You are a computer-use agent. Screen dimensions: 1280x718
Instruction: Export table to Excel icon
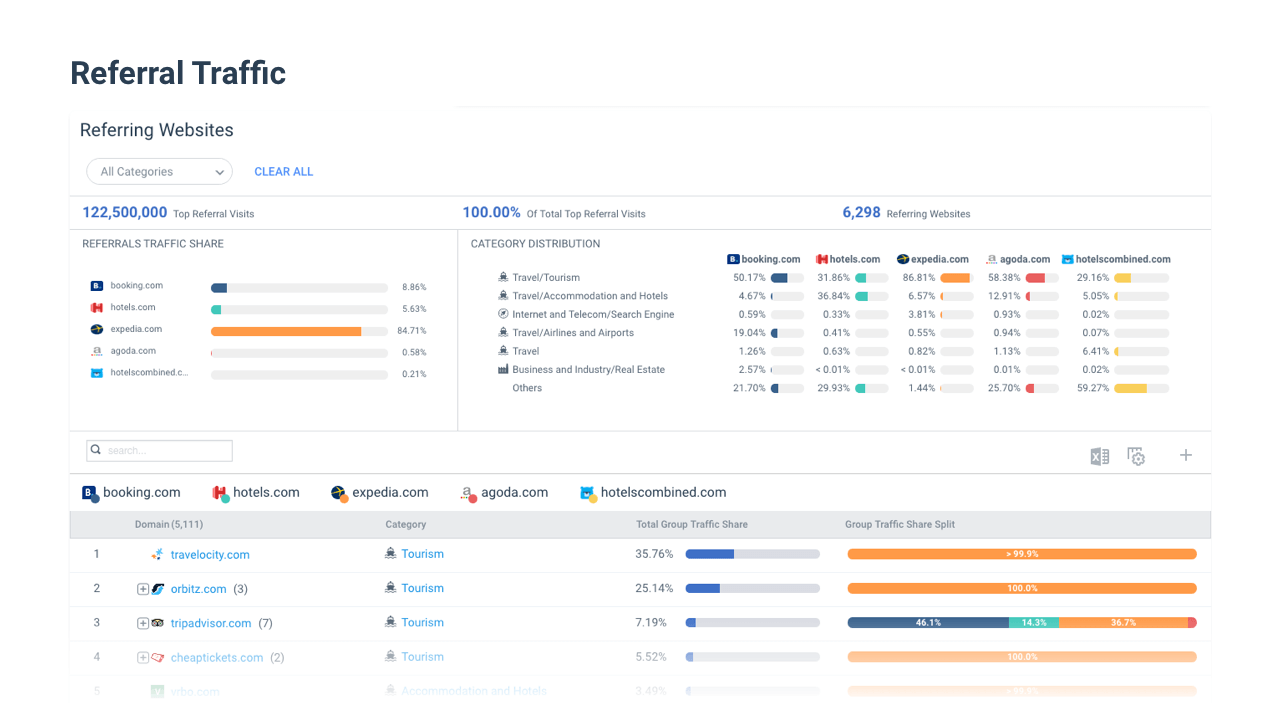[1100, 456]
